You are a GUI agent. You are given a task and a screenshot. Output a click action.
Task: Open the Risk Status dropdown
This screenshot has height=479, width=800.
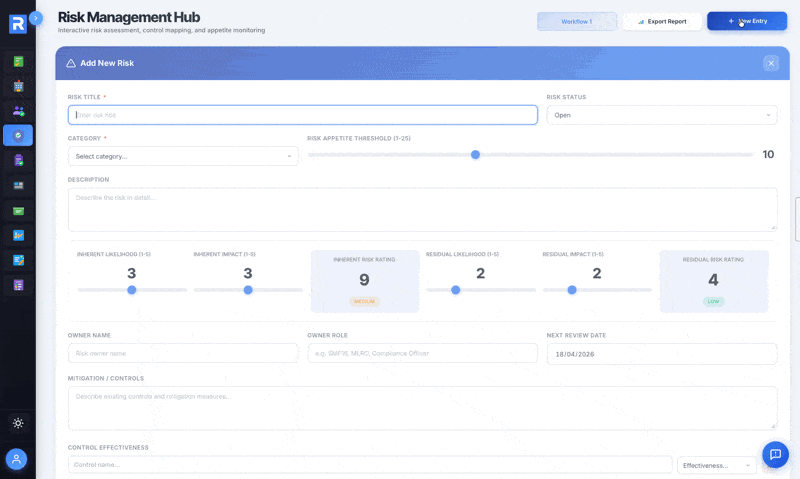coord(662,115)
